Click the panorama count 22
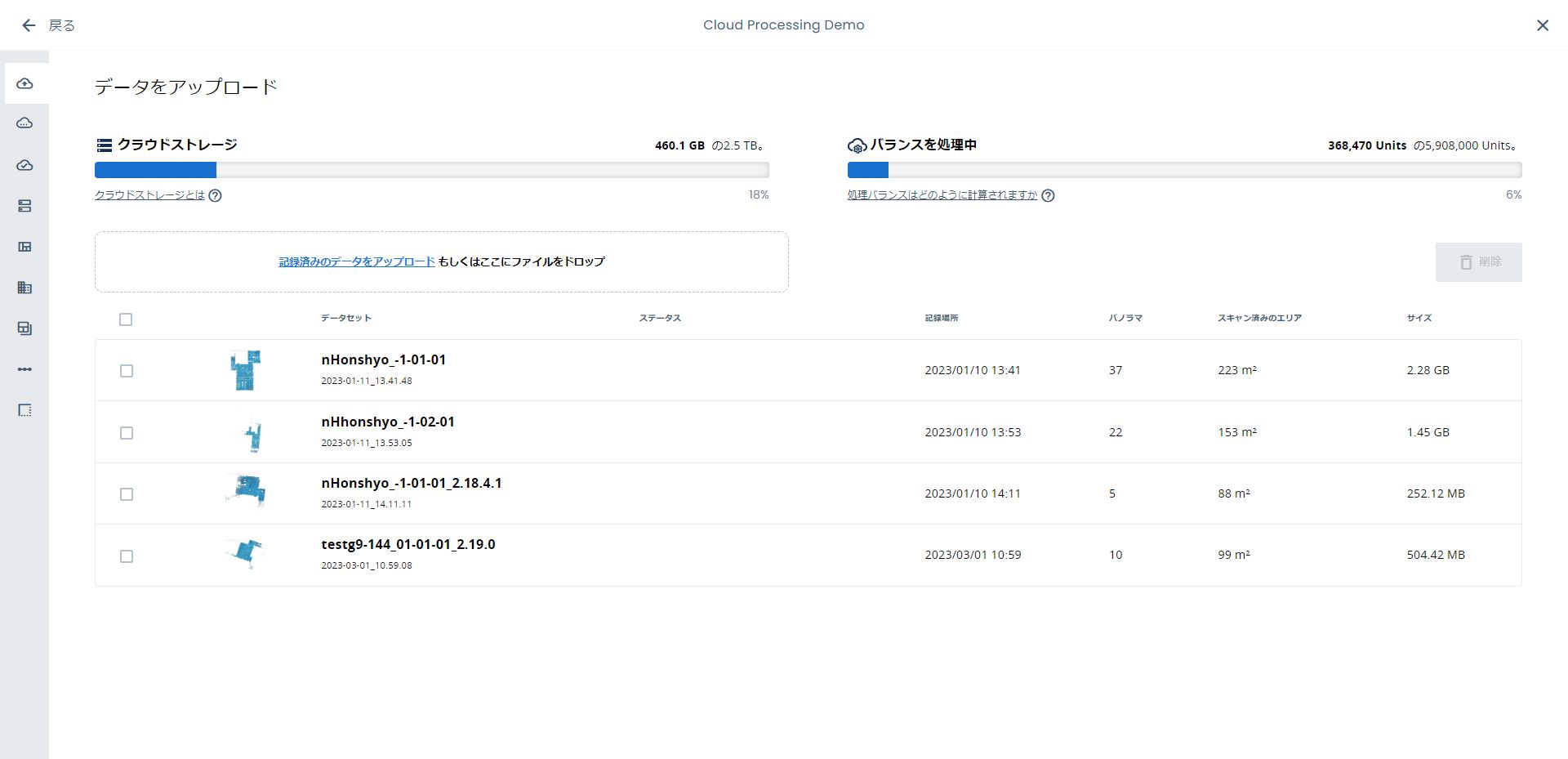Screen dimensions: 1568x759 pyautogui.click(x=1116, y=432)
